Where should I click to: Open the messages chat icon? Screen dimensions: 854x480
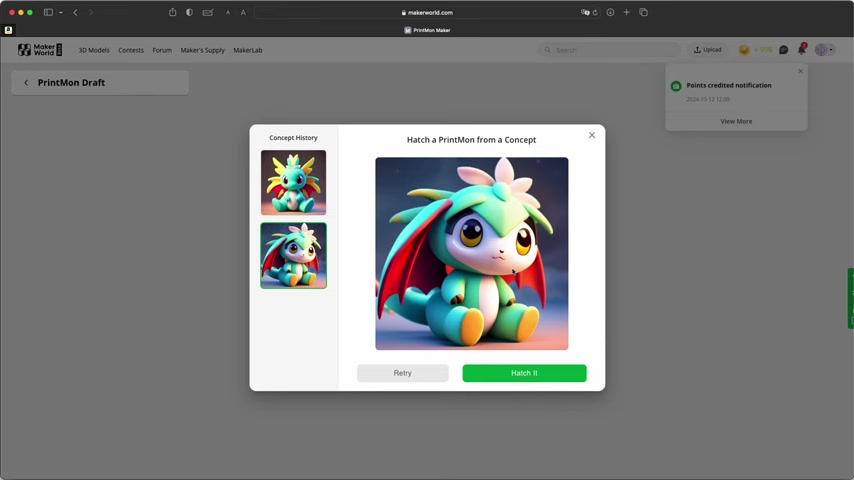783,50
